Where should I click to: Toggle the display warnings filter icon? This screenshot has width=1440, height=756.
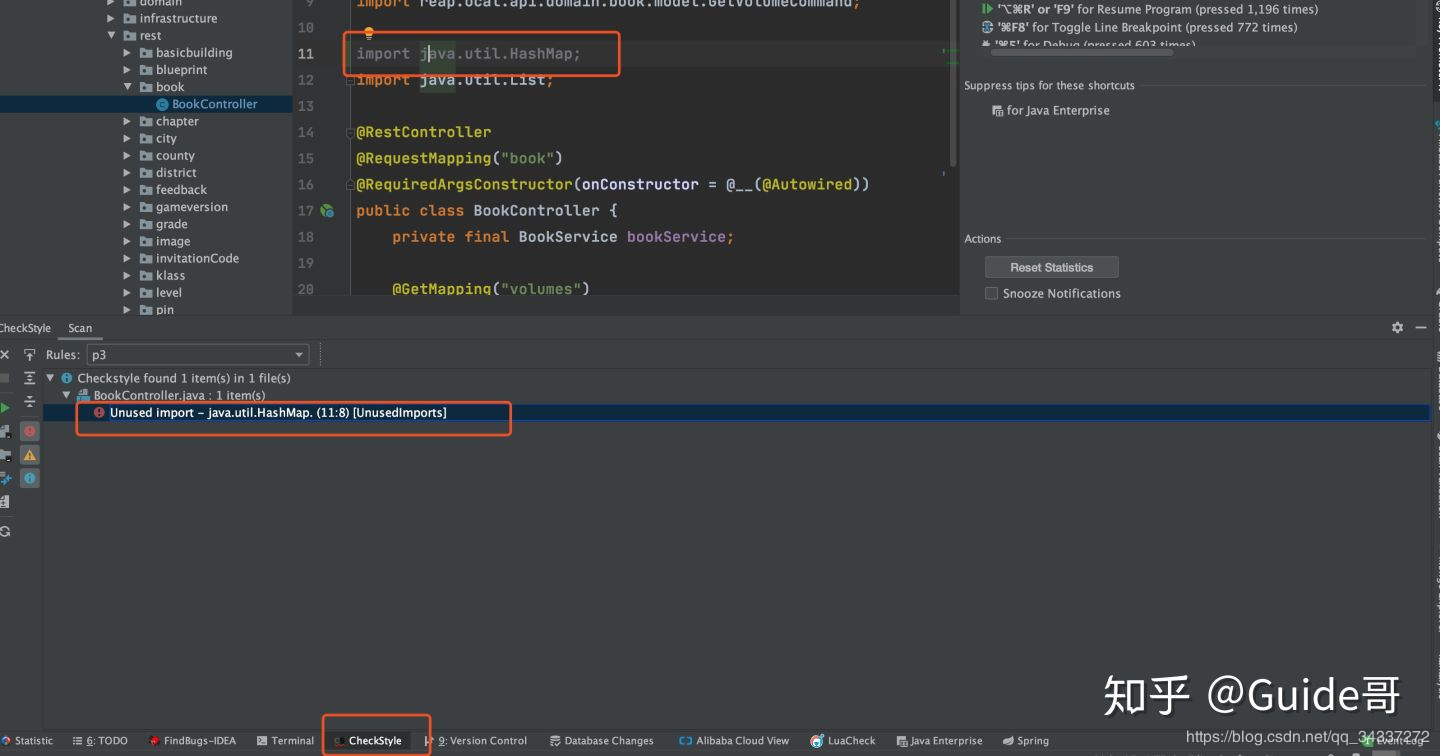coord(30,455)
